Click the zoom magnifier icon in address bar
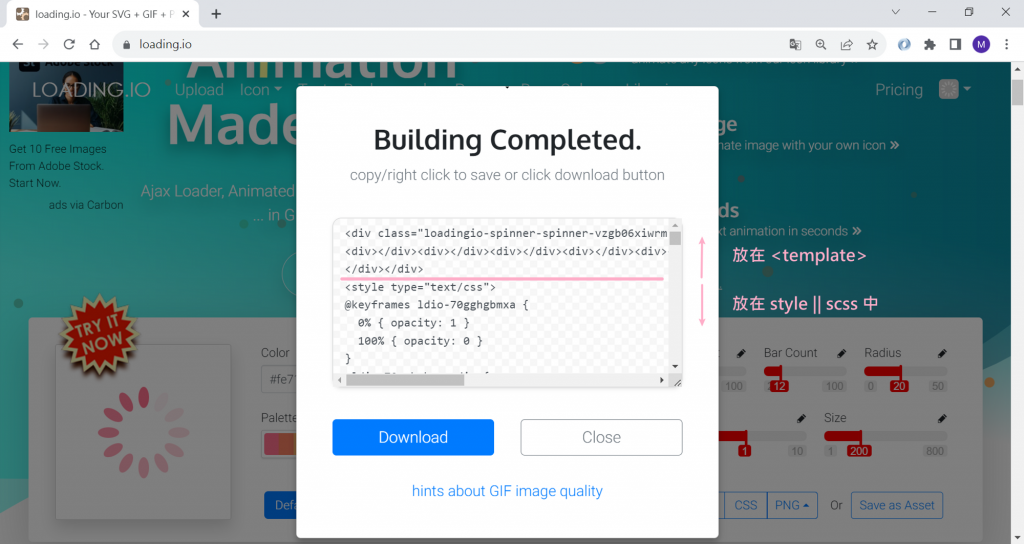The height and width of the screenshot is (544, 1024). coord(821,44)
